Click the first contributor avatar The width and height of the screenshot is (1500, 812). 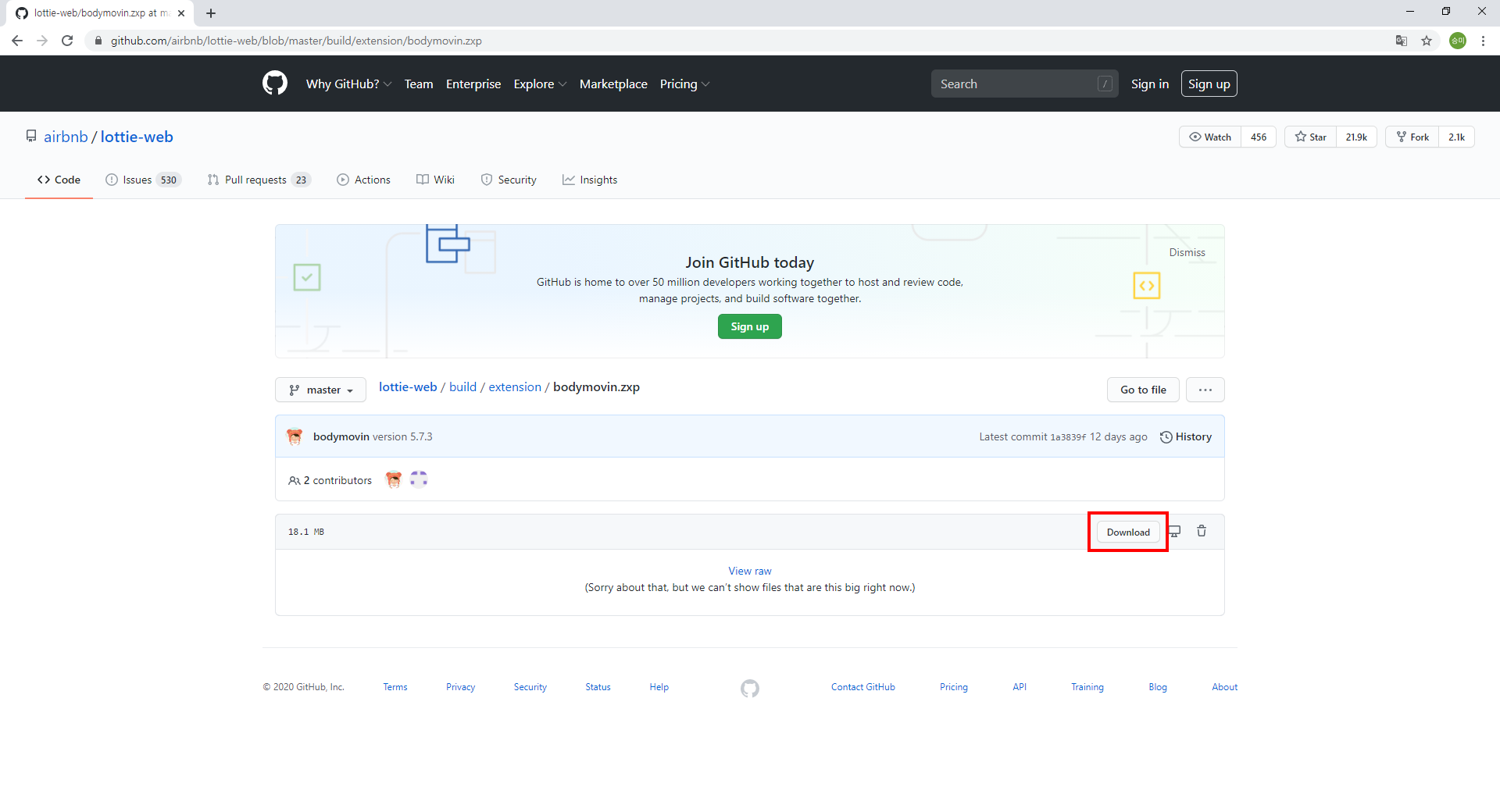click(394, 479)
